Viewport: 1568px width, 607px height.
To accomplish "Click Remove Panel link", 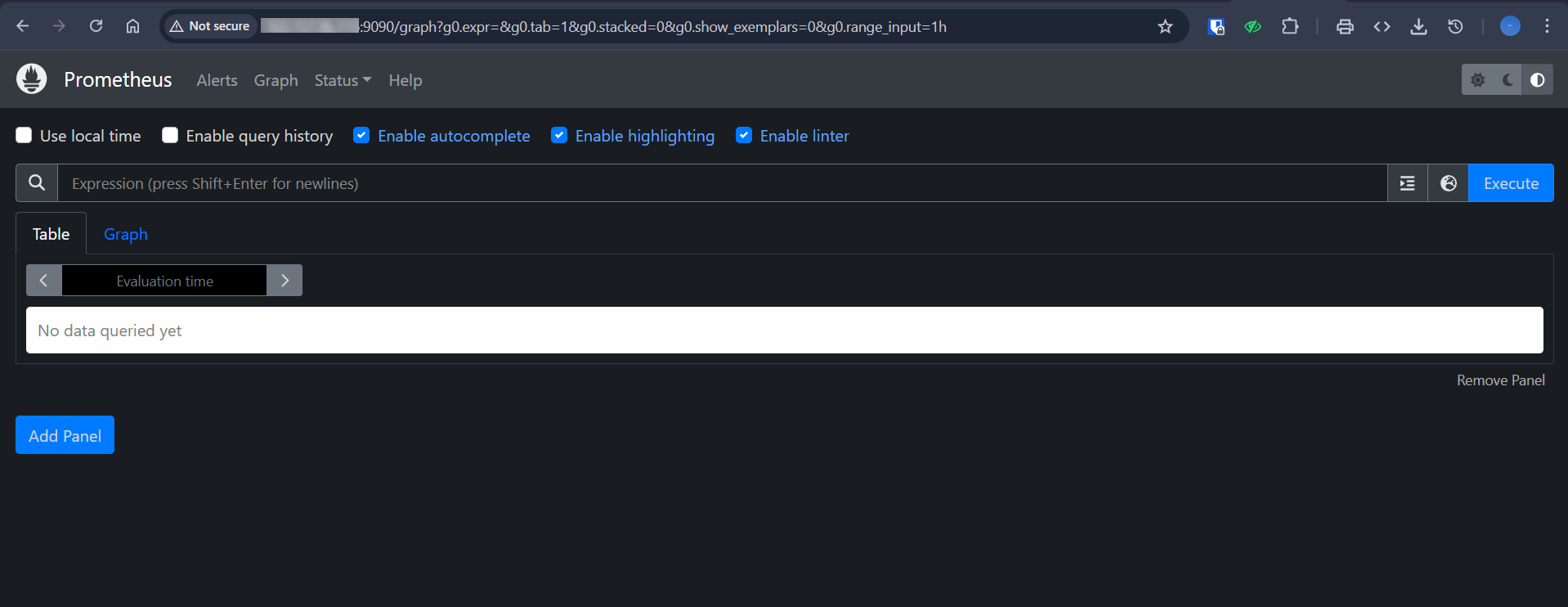I will point(1500,380).
